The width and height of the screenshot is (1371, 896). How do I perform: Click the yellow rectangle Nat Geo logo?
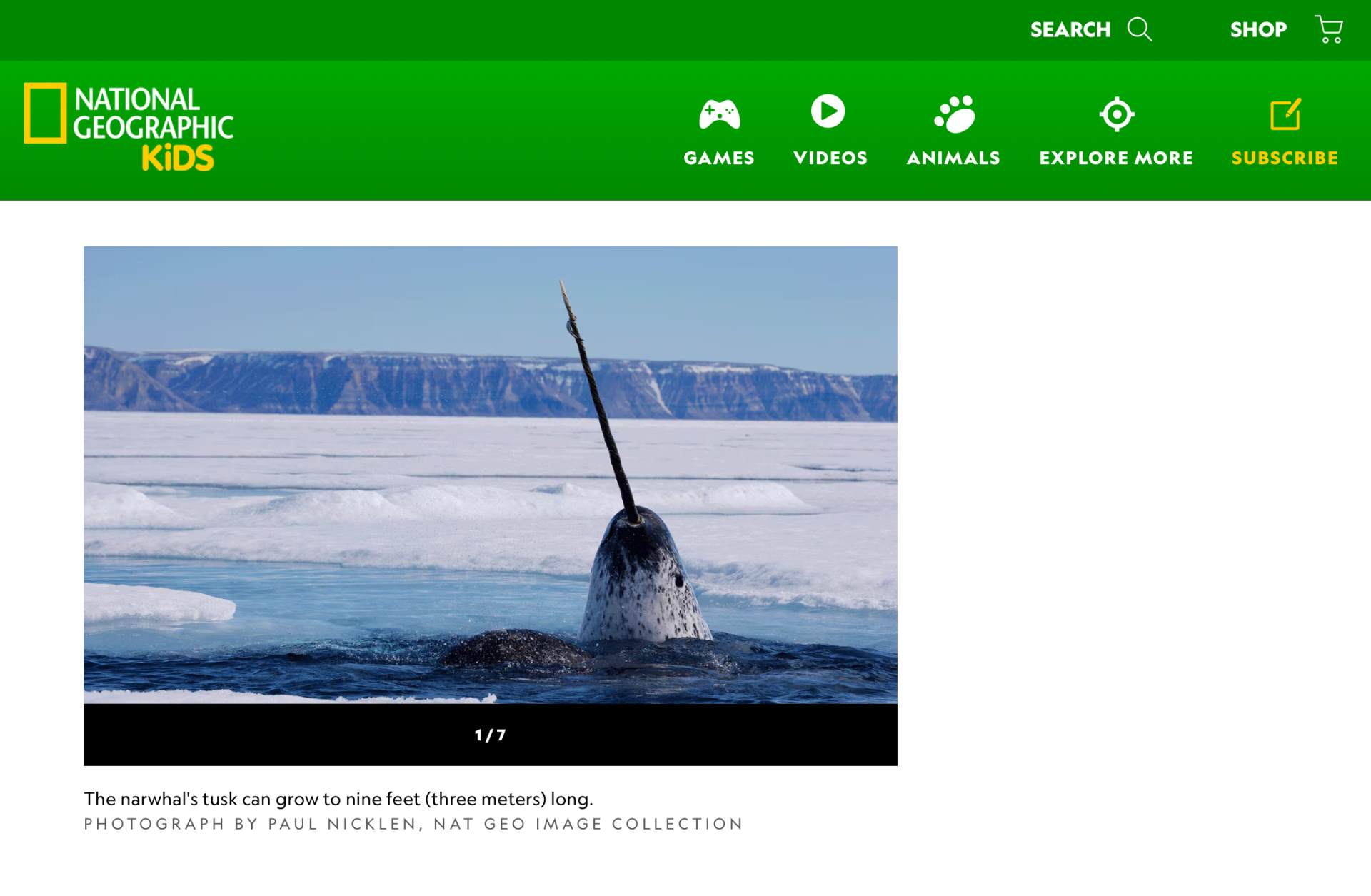45,113
